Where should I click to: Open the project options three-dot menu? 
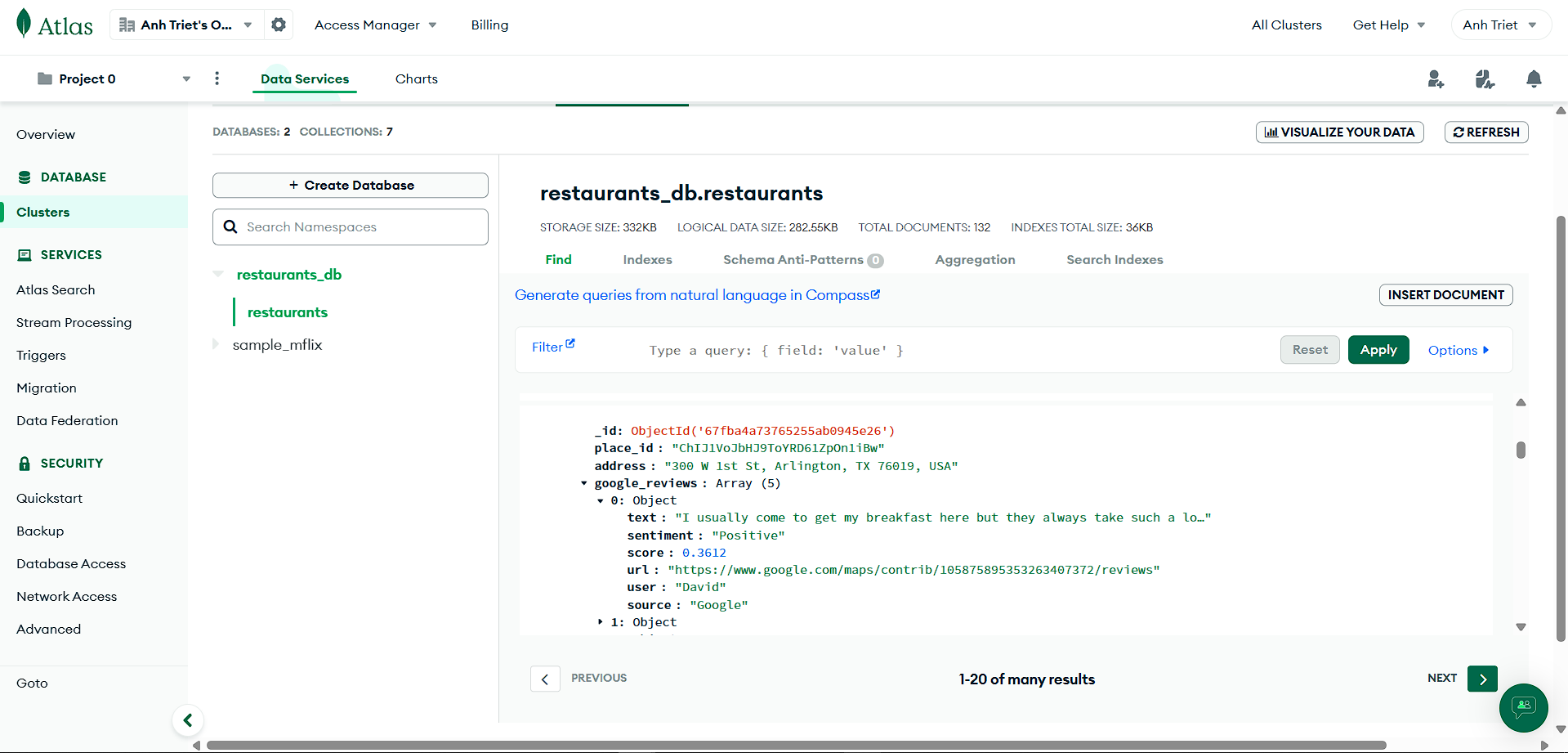pos(217,78)
